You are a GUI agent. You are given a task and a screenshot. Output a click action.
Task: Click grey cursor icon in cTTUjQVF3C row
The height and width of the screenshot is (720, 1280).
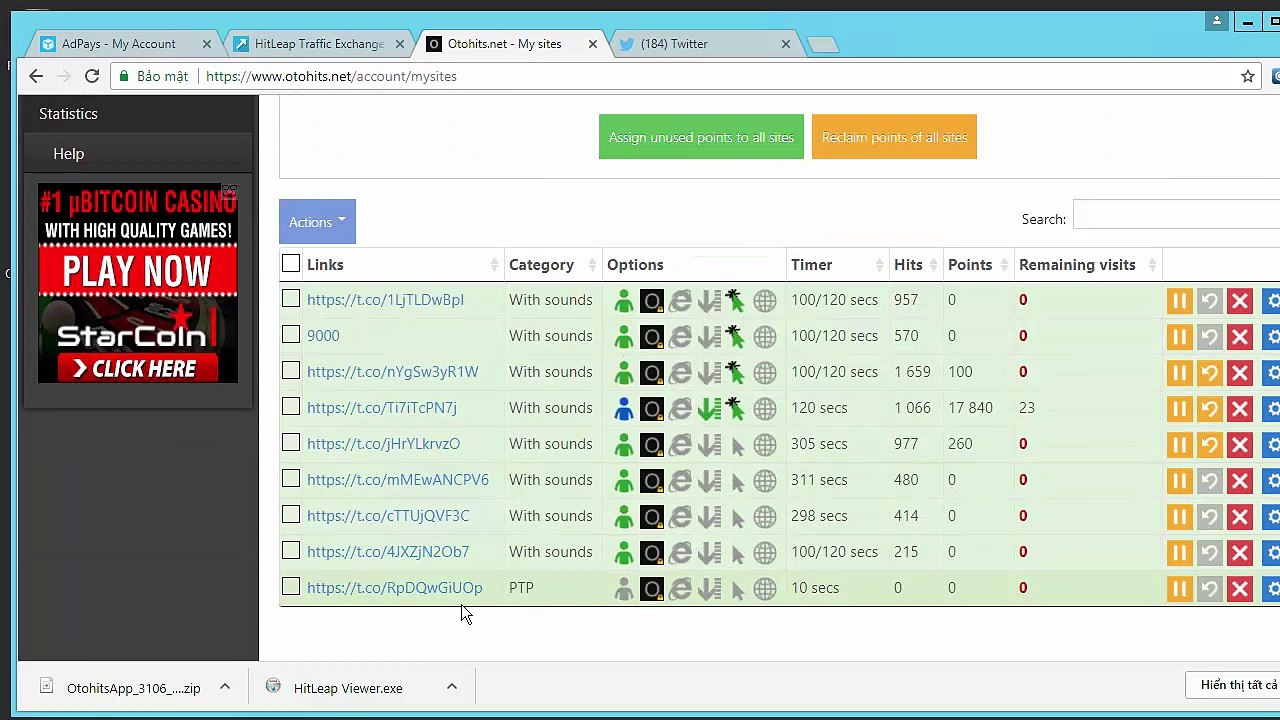tap(737, 517)
